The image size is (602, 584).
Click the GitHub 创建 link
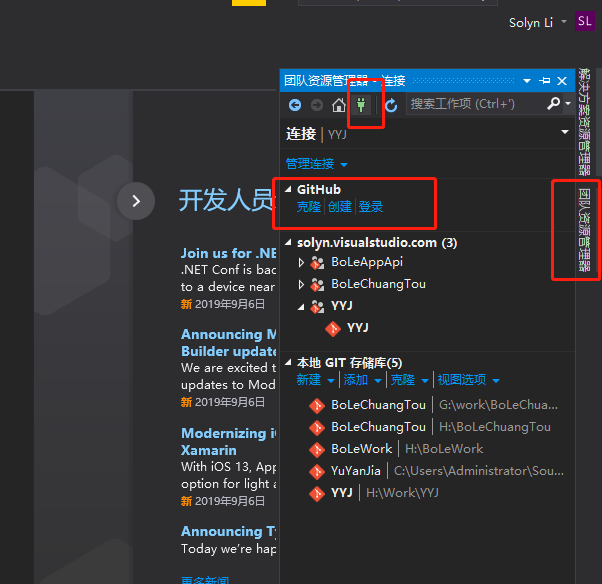point(339,207)
